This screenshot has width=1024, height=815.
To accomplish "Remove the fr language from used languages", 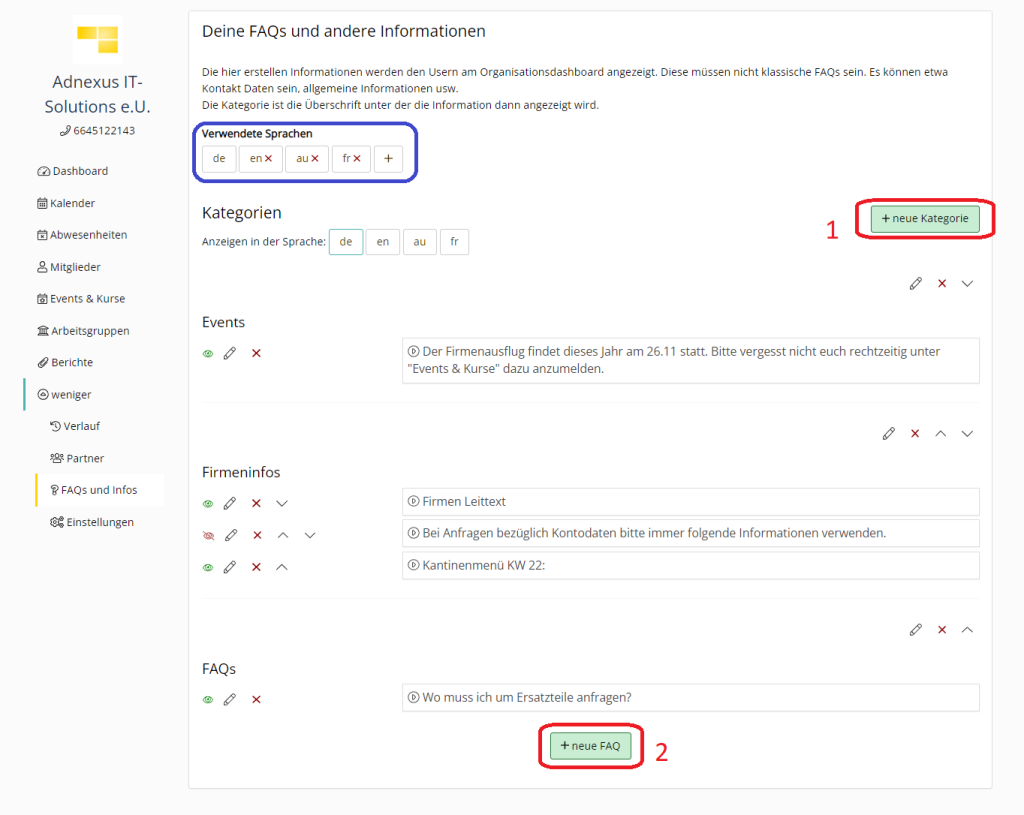I will (x=357, y=159).
